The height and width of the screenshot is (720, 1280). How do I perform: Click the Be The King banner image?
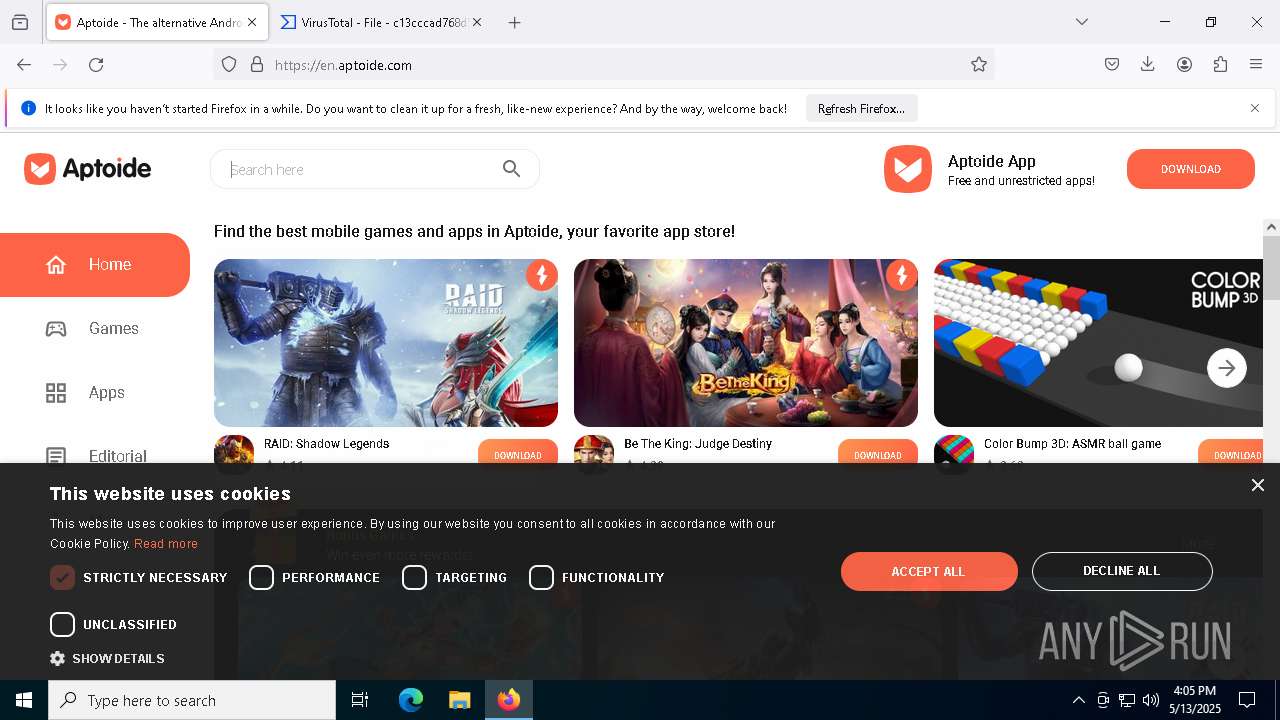(x=746, y=343)
